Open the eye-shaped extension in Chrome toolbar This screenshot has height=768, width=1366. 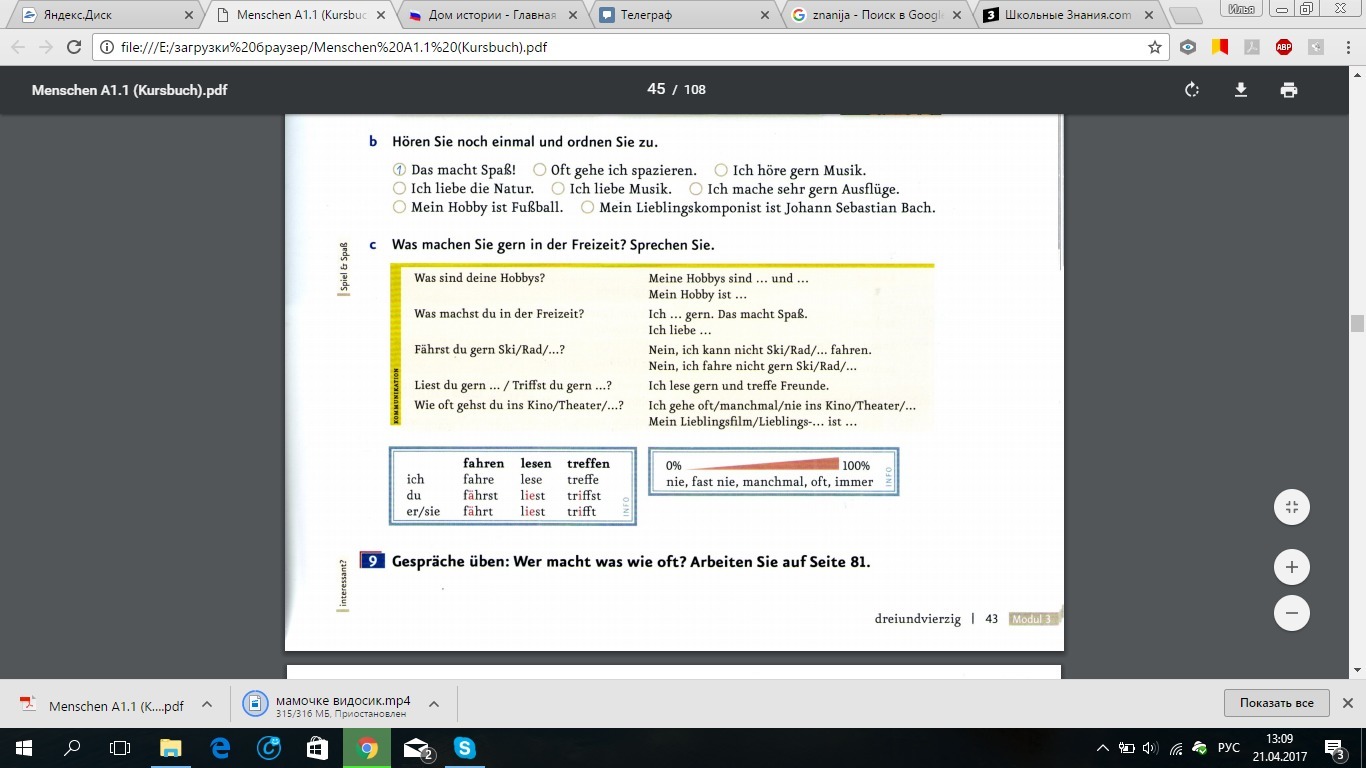(1188, 47)
